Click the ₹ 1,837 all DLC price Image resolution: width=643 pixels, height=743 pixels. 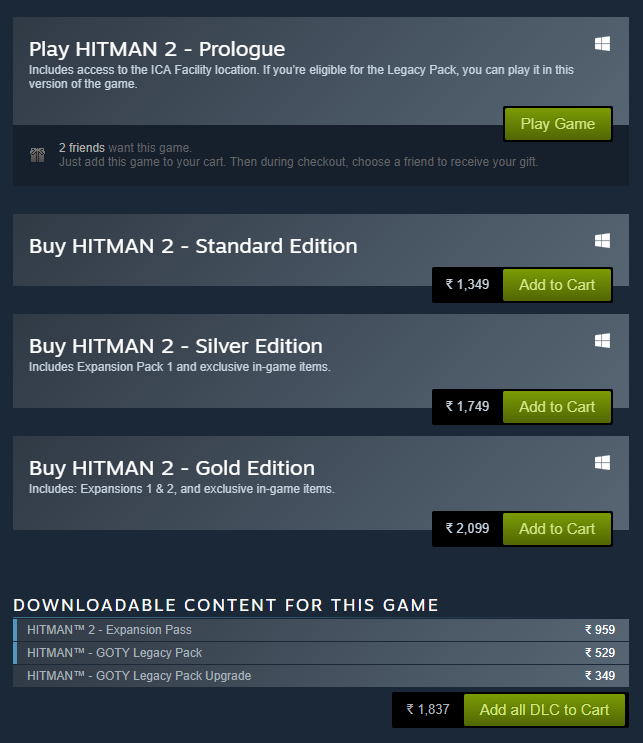pos(428,709)
